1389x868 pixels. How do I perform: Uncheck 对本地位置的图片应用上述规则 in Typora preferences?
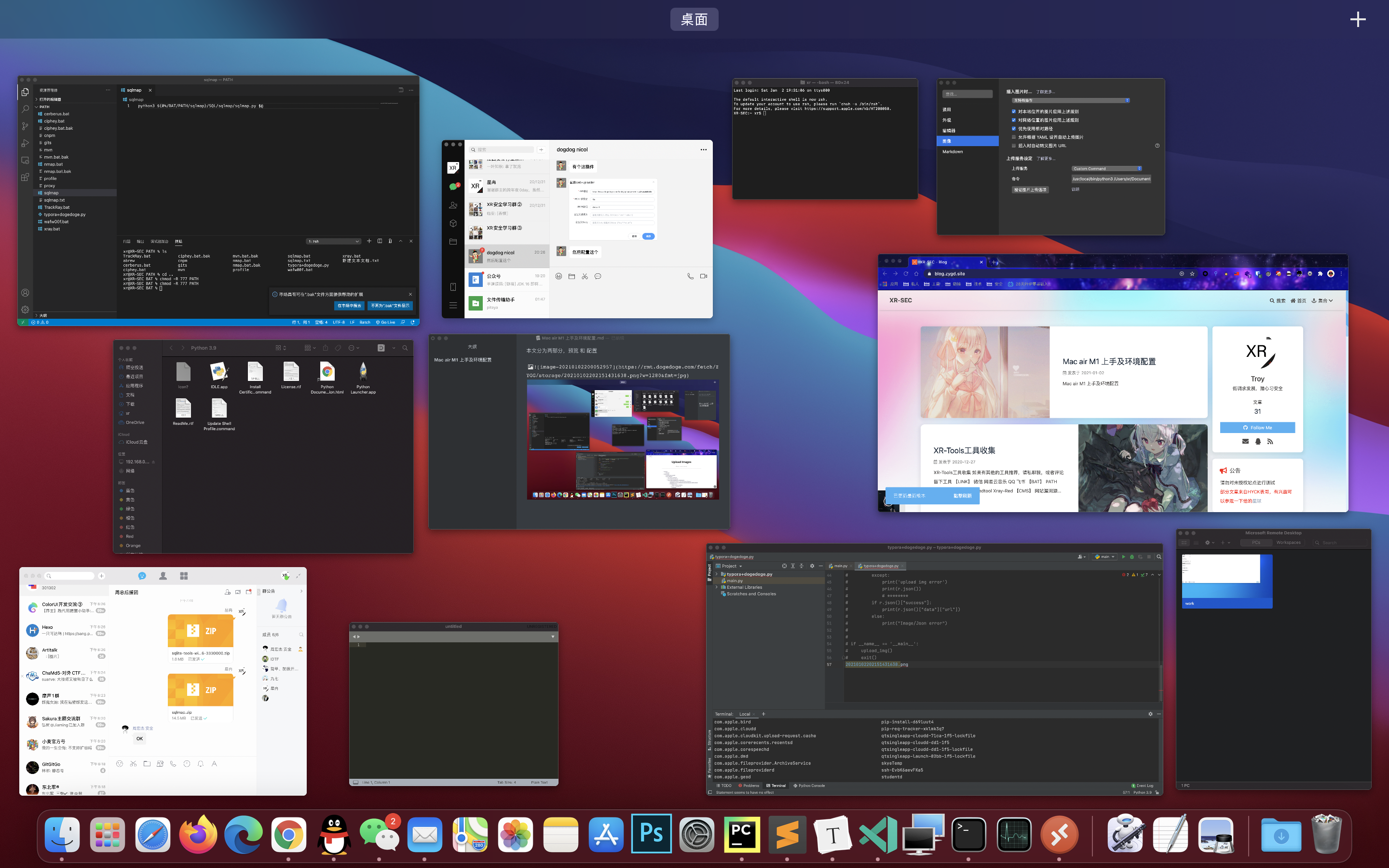[x=1014, y=111]
